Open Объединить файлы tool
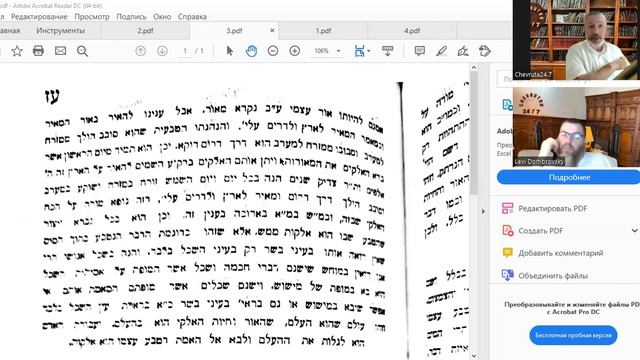Viewport: 640px width, 360px height. pyautogui.click(x=553, y=276)
